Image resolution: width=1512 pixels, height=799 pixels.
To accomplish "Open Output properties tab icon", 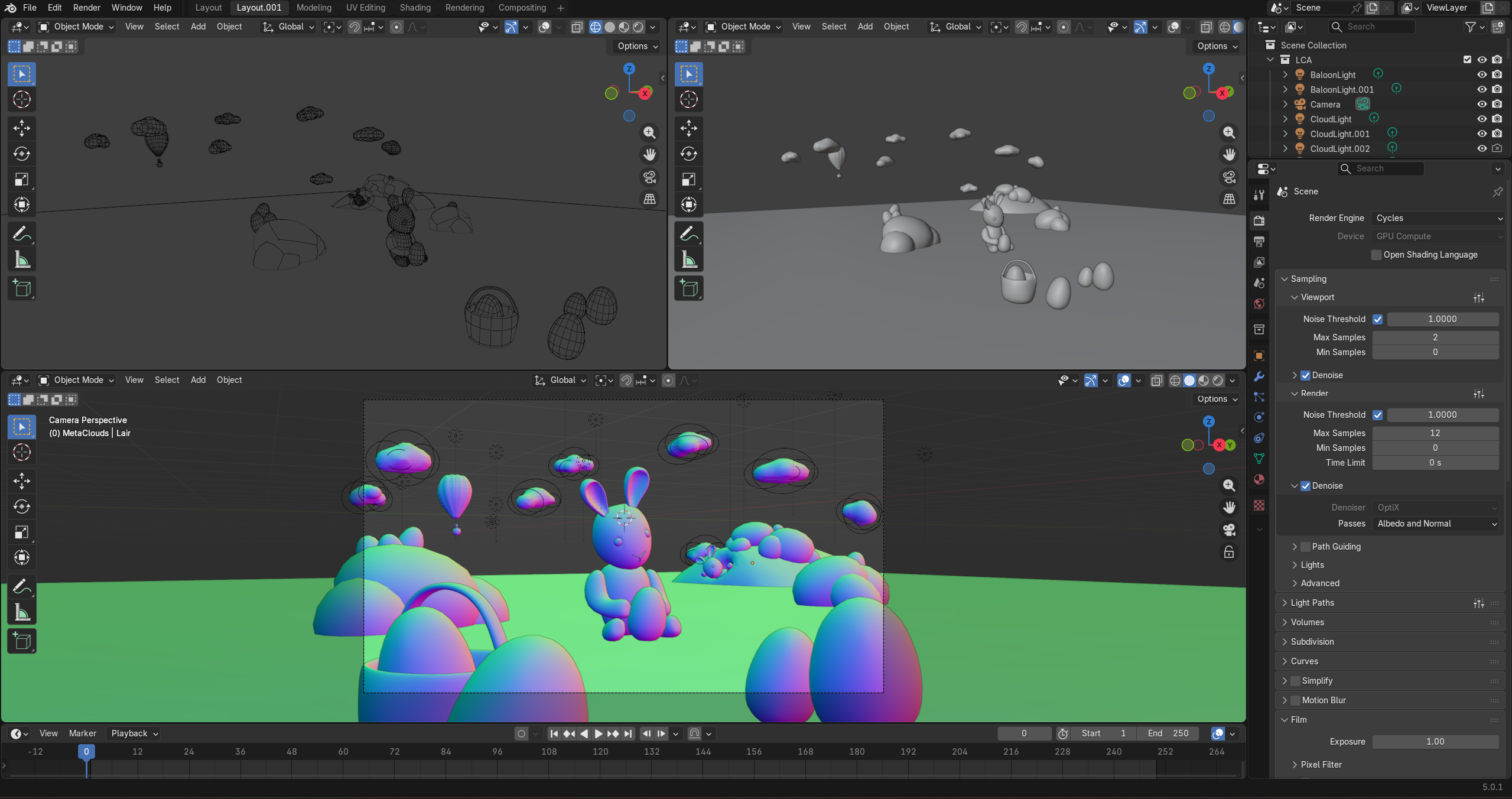I will tap(1259, 242).
